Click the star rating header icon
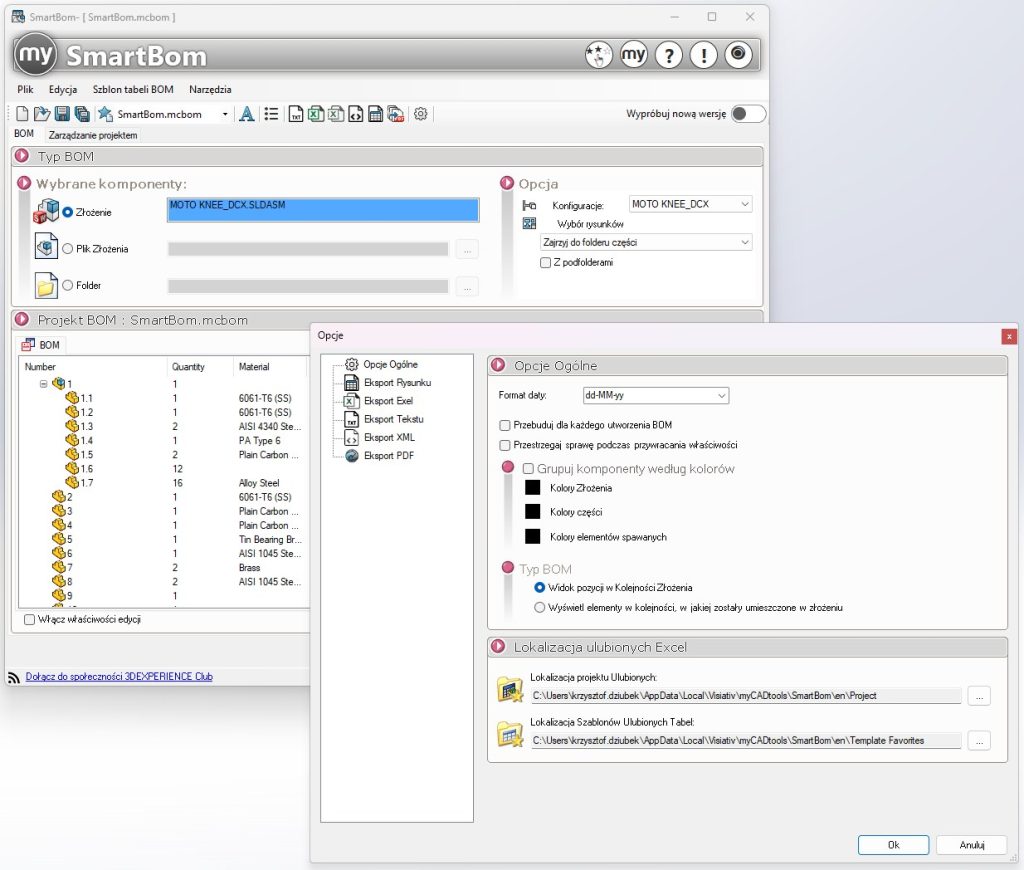Viewport: 1024px width, 870px height. coord(598,55)
